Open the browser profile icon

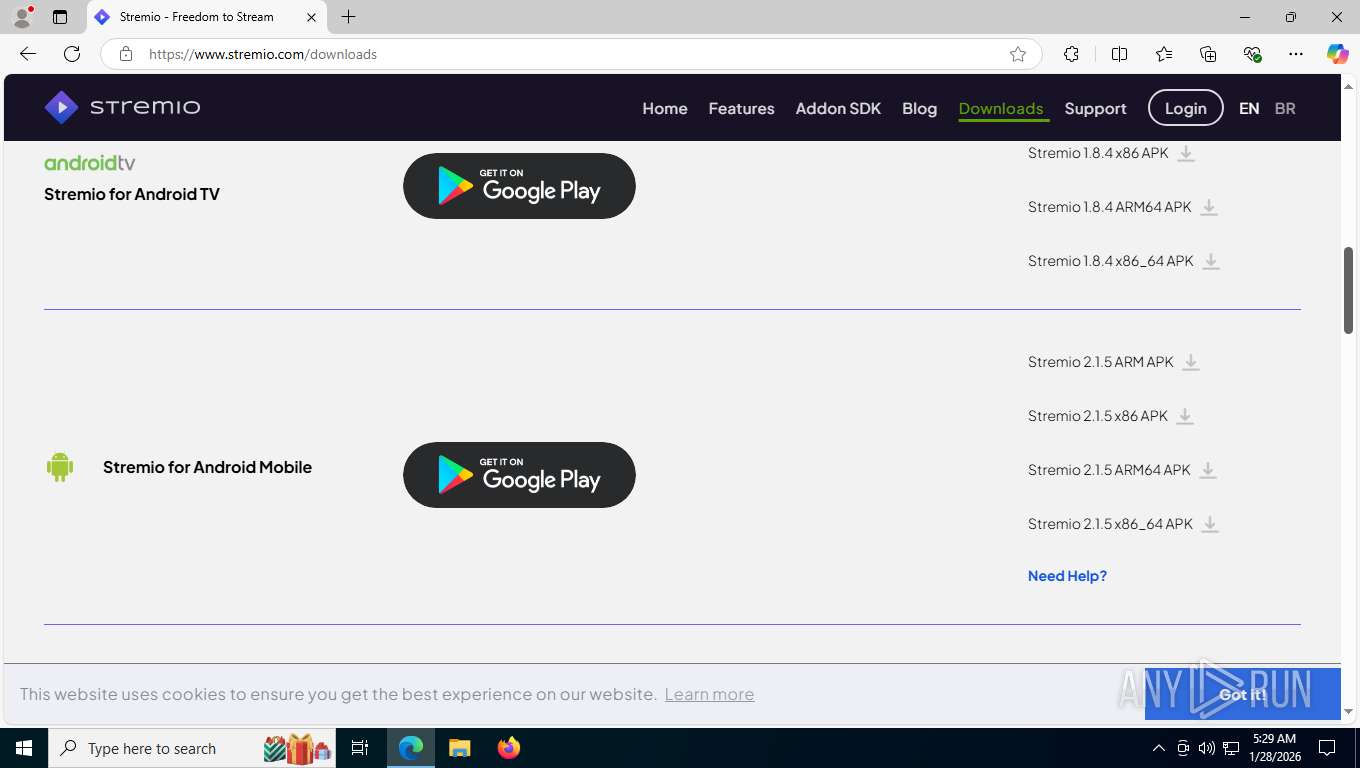coord(22,17)
